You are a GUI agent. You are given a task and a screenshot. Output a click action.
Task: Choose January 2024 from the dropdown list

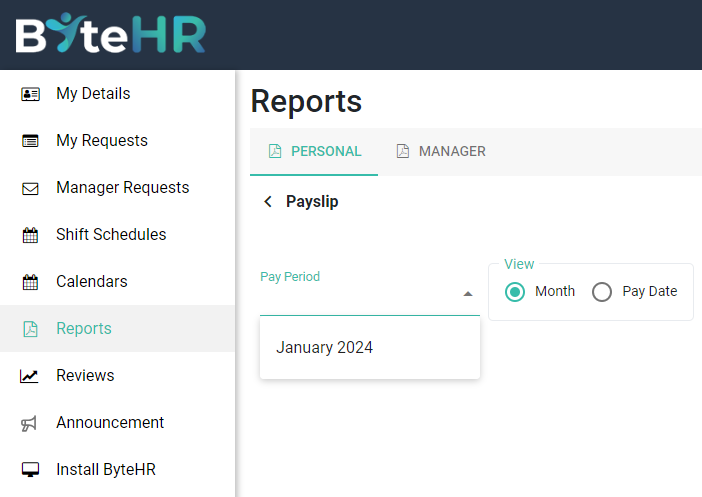coord(370,347)
